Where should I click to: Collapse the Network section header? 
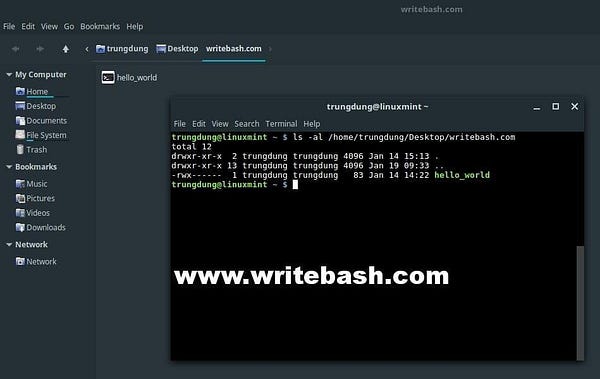click(9, 245)
